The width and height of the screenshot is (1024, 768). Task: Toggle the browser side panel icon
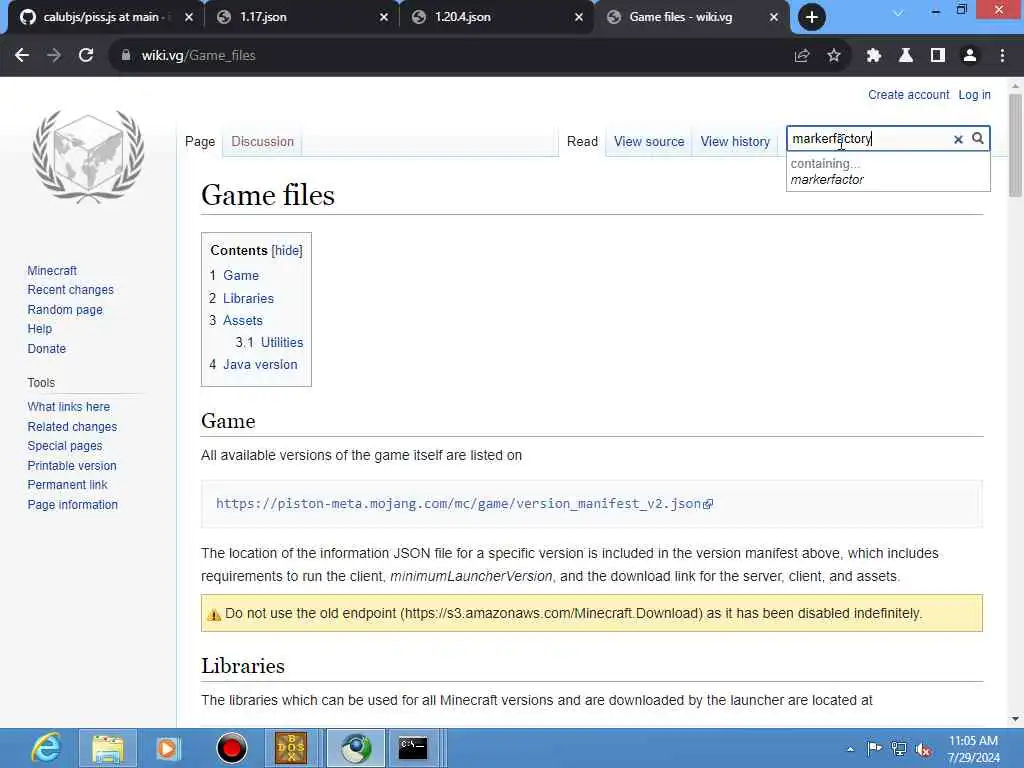[x=938, y=56]
